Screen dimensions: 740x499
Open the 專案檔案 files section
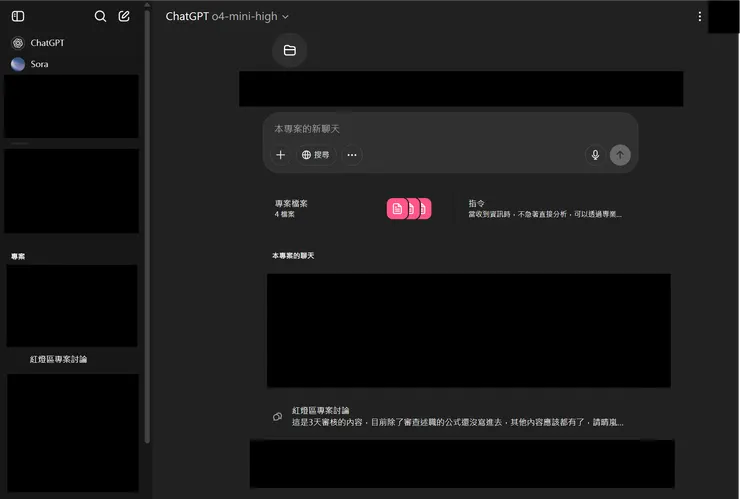(x=354, y=208)
